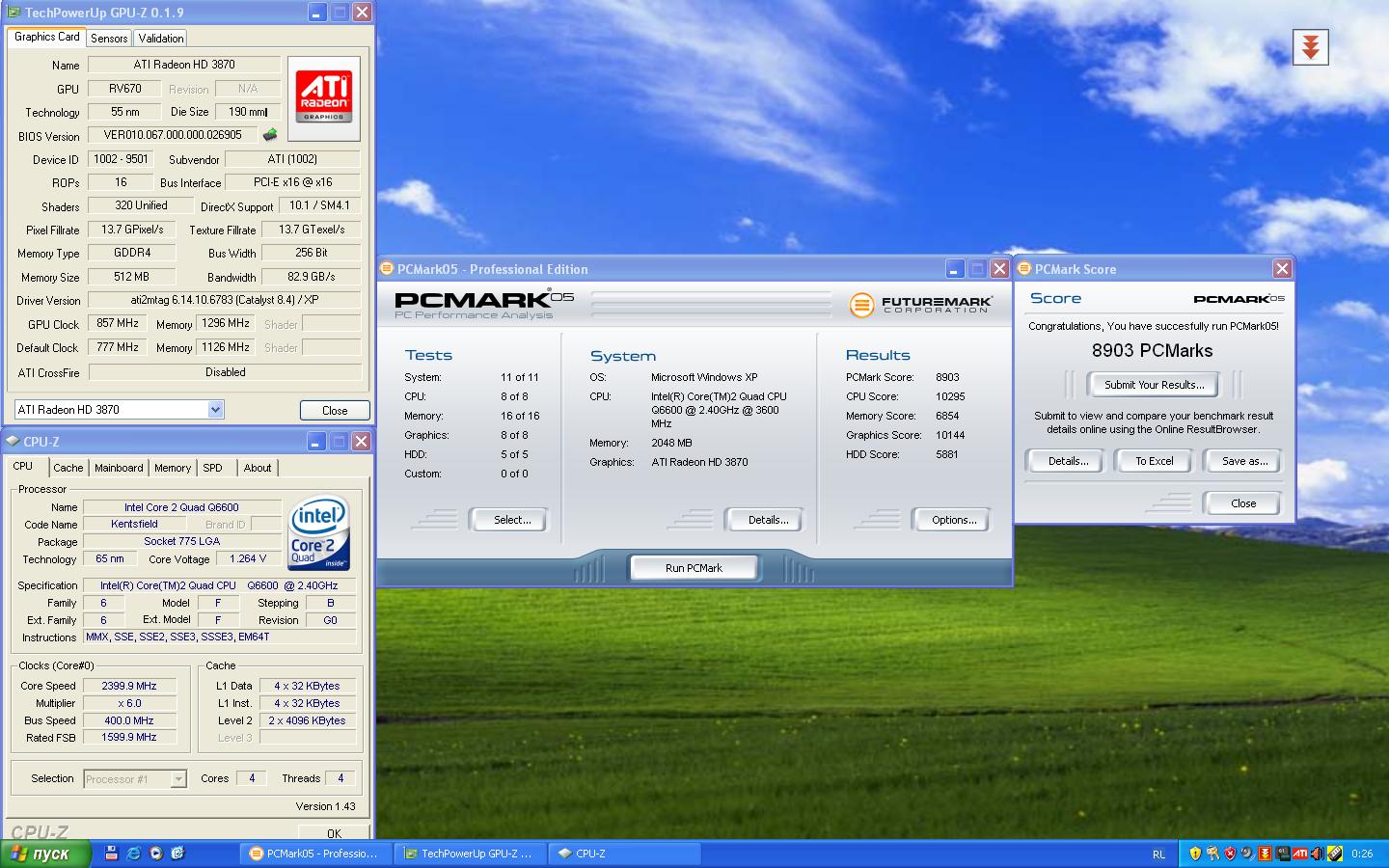Open the SPD tab in CPU-Z

(x=213, y=468)
